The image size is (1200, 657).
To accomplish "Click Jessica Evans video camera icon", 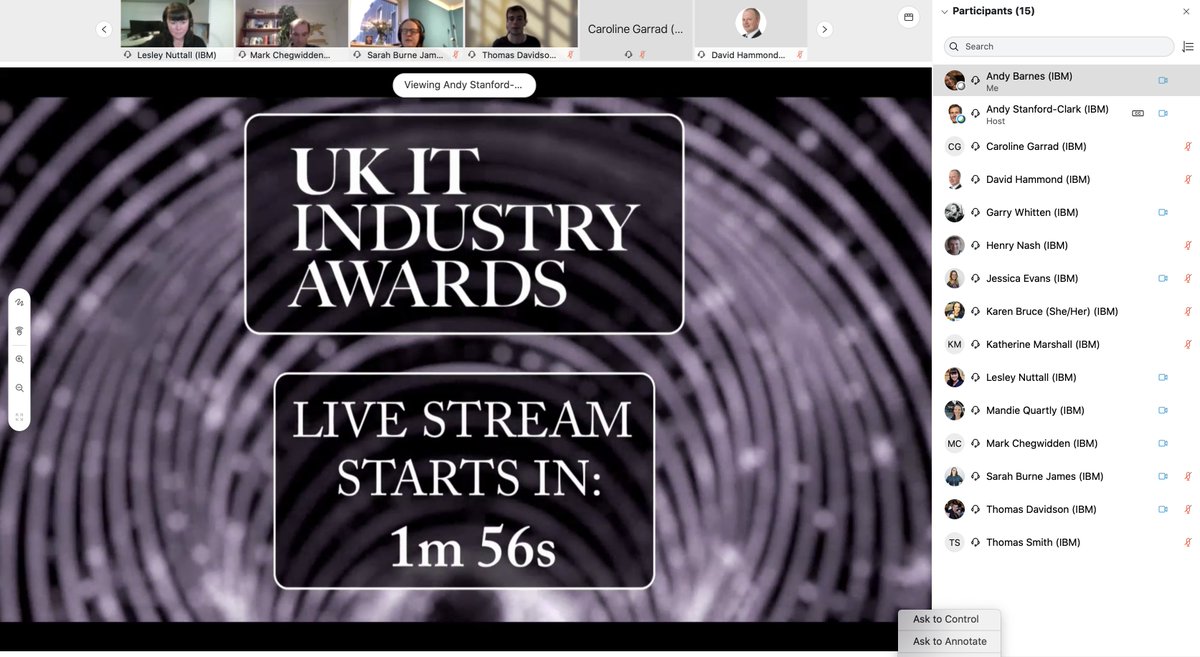I will [x=1163, y=278].
